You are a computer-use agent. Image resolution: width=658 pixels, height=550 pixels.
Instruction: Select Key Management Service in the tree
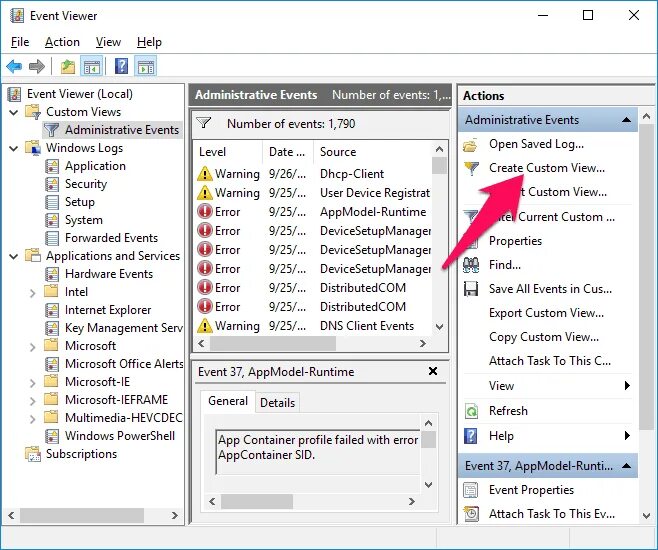[x=124, y=328]
